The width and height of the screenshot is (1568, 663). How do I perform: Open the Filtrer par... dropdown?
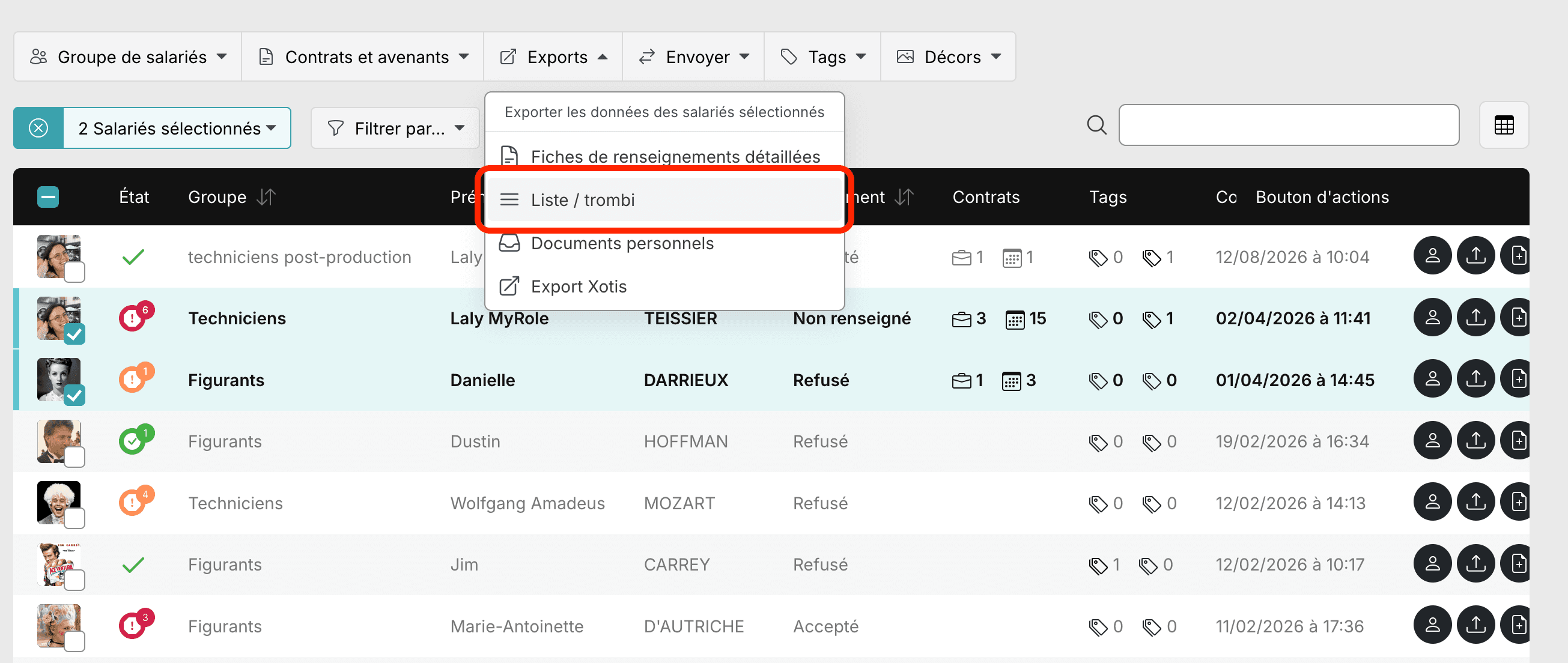coord(396,129)
